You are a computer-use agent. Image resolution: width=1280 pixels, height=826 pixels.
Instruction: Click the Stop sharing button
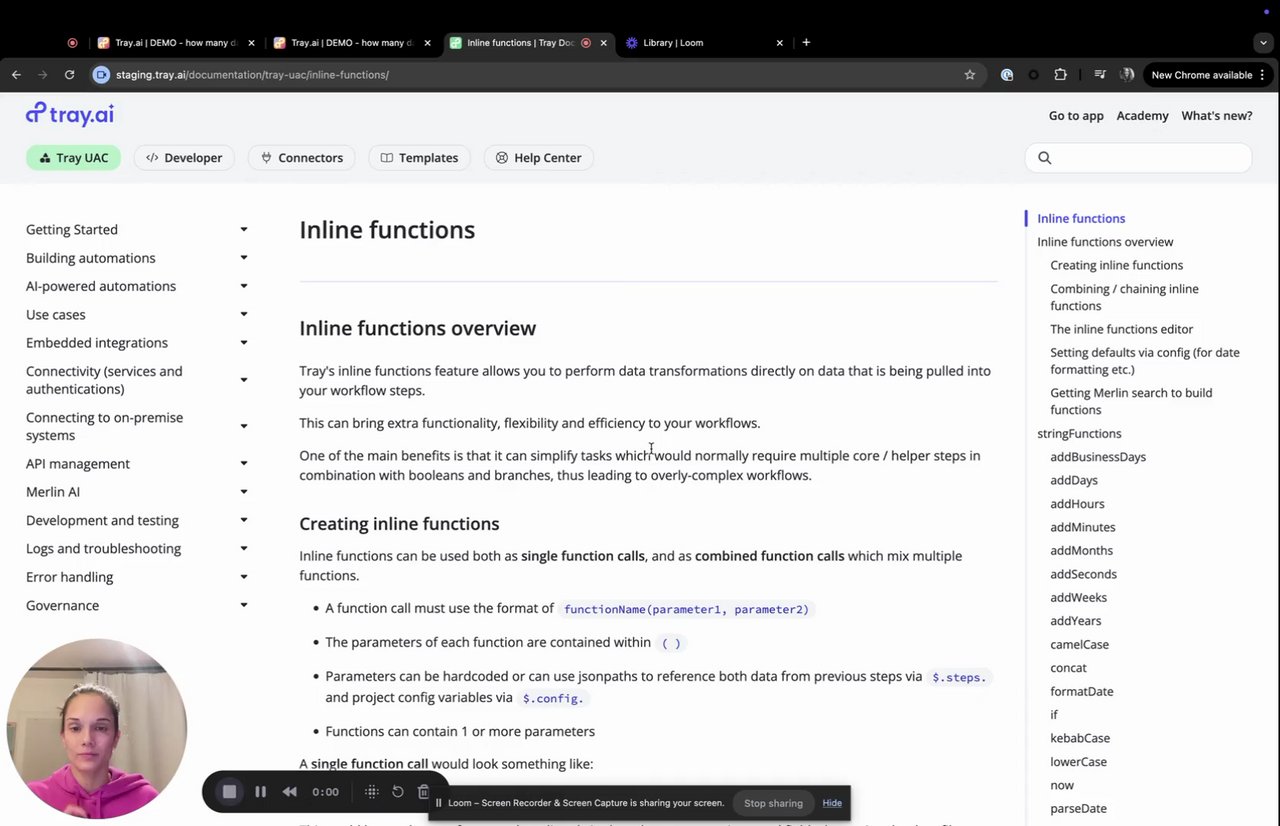click(x=773, y=803)
